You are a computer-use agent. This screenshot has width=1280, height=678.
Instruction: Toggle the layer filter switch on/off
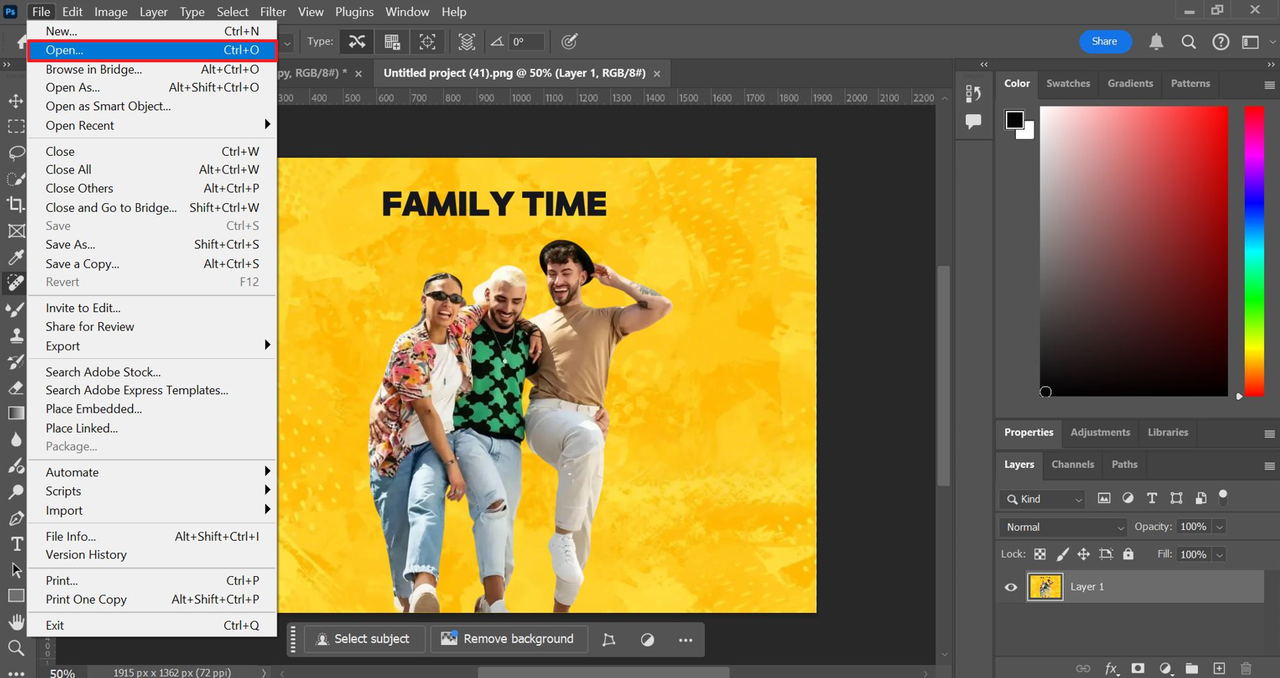1223,497
